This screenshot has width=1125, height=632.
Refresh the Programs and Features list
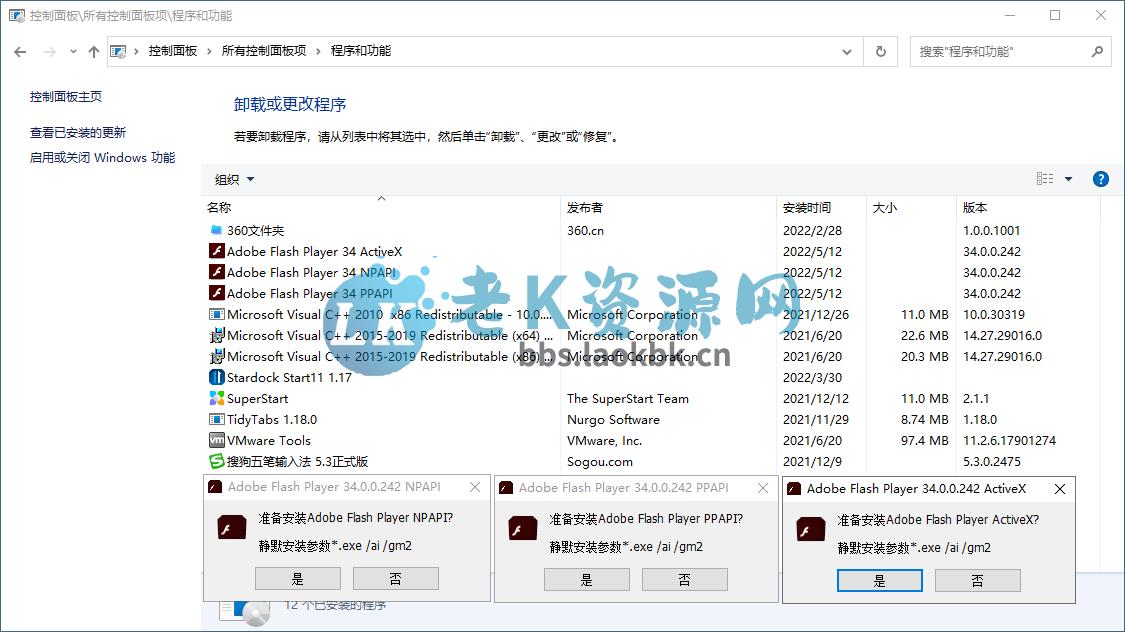tap(881, 52)
